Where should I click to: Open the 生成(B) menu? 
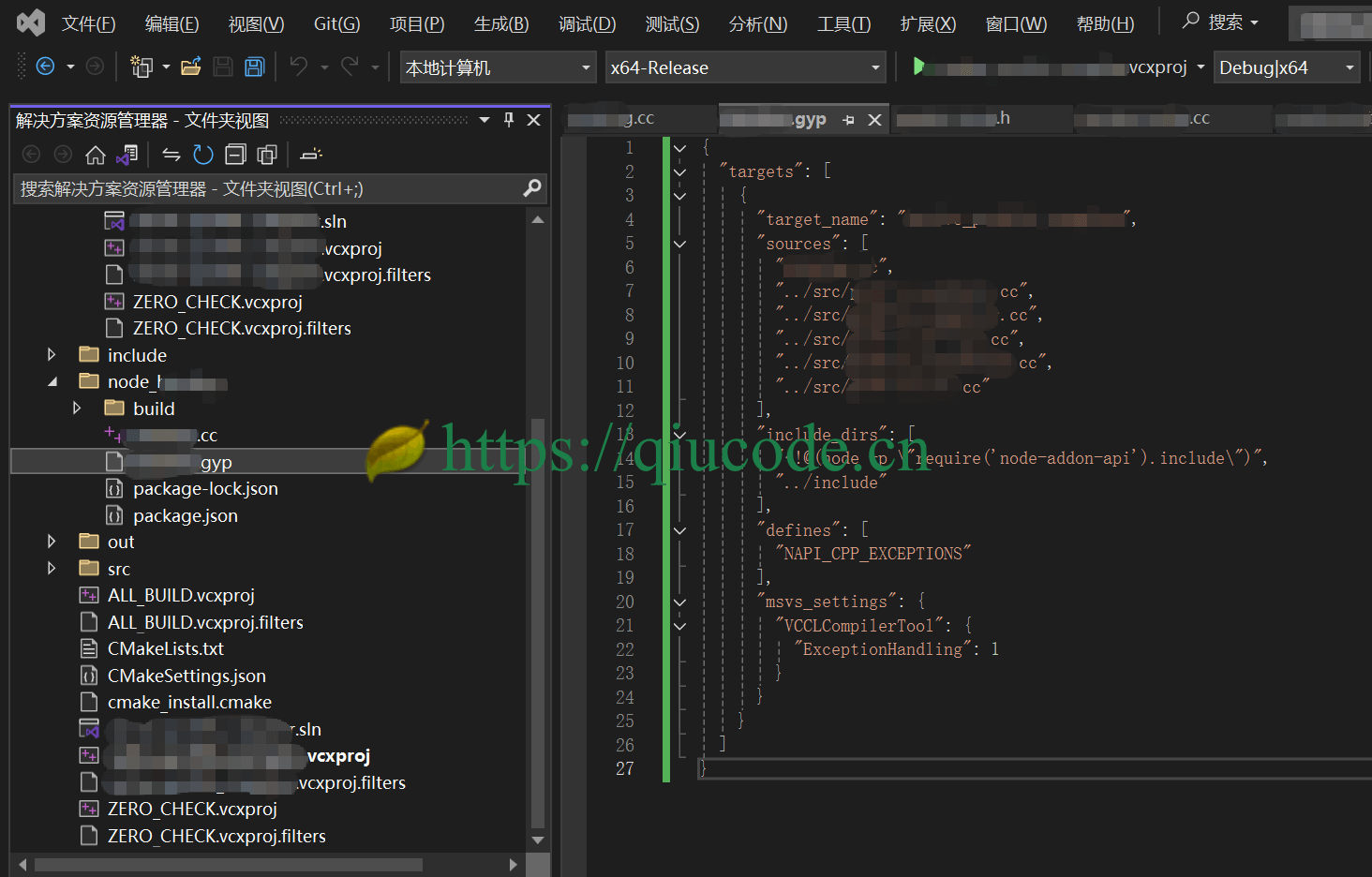pos(501,23)
